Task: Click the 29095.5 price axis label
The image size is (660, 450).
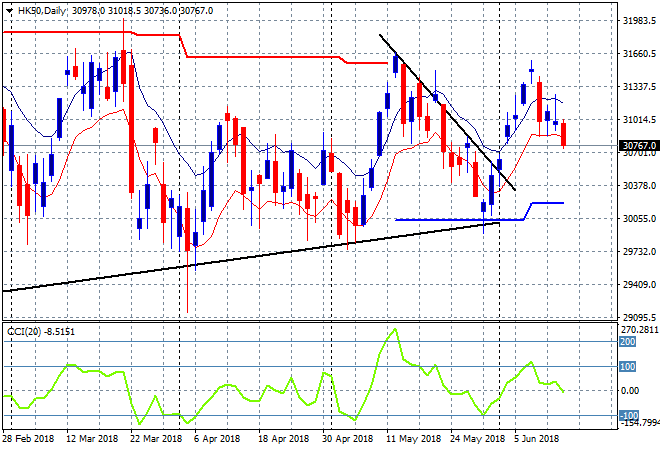Action: 639,317
